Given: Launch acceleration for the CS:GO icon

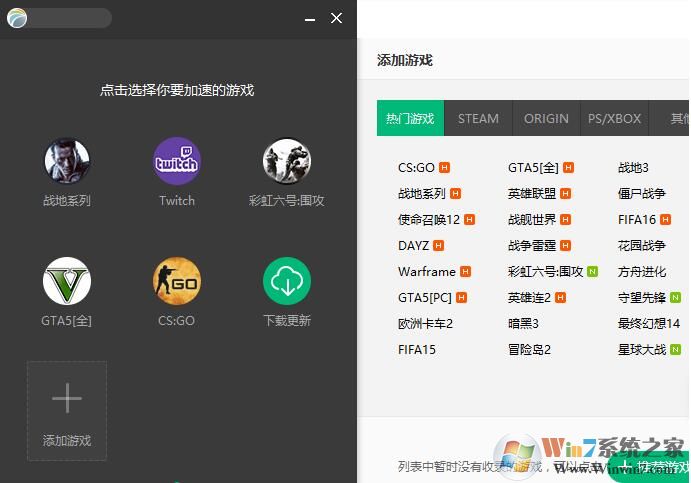Looking at the screenshot, I should click(177, 281).
